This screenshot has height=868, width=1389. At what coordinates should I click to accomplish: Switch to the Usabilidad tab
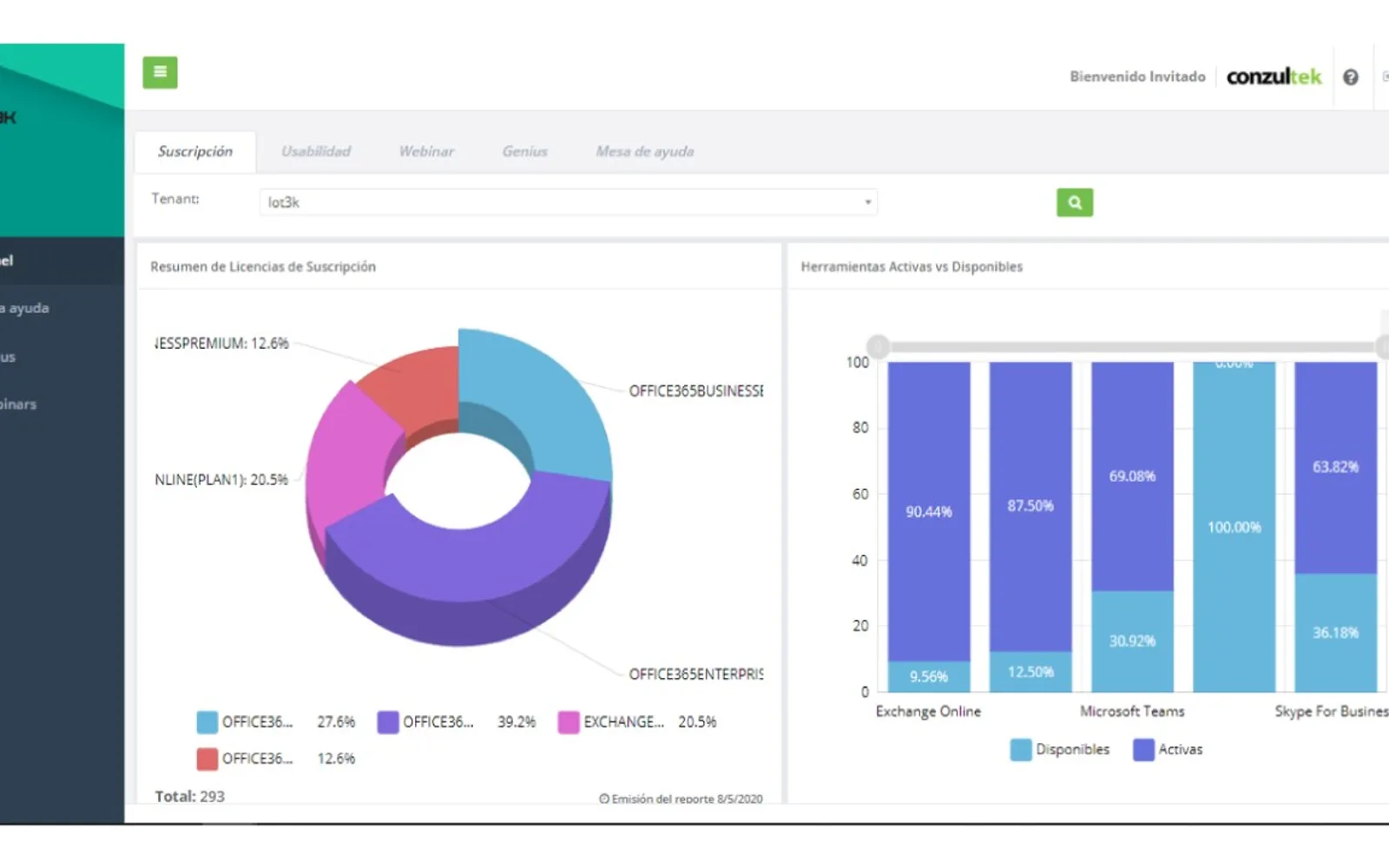coord(316,151)
